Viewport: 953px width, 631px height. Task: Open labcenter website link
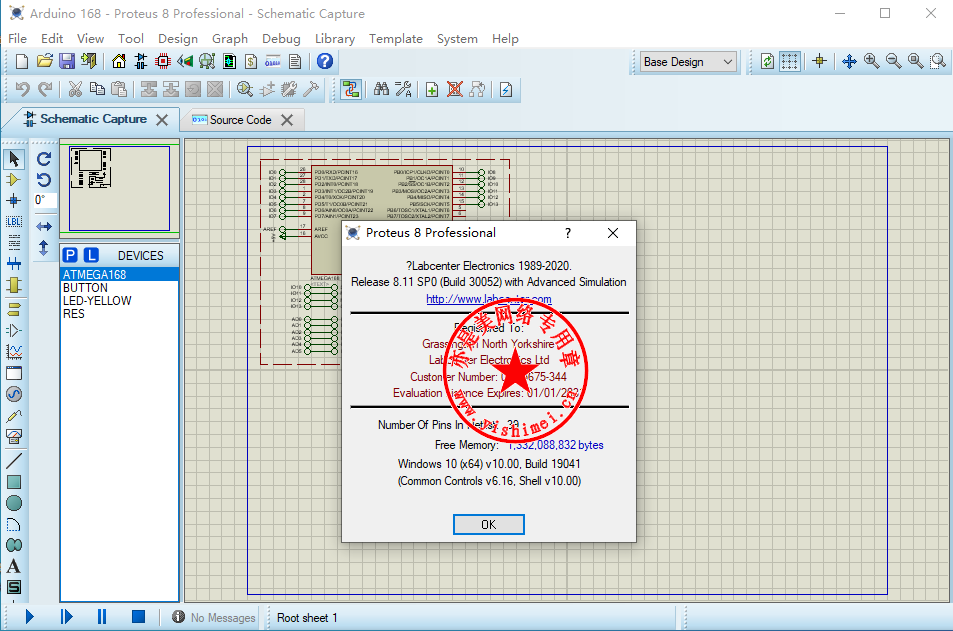489,299
